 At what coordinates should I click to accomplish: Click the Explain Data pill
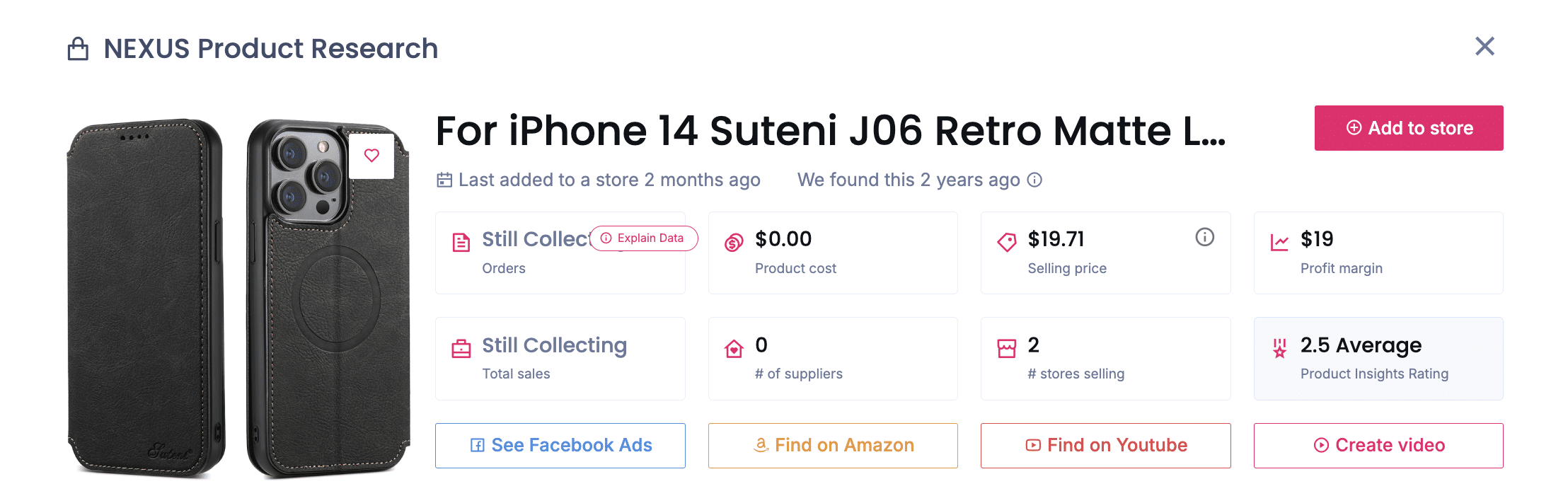pyautogui.click(x=643, y=238)
